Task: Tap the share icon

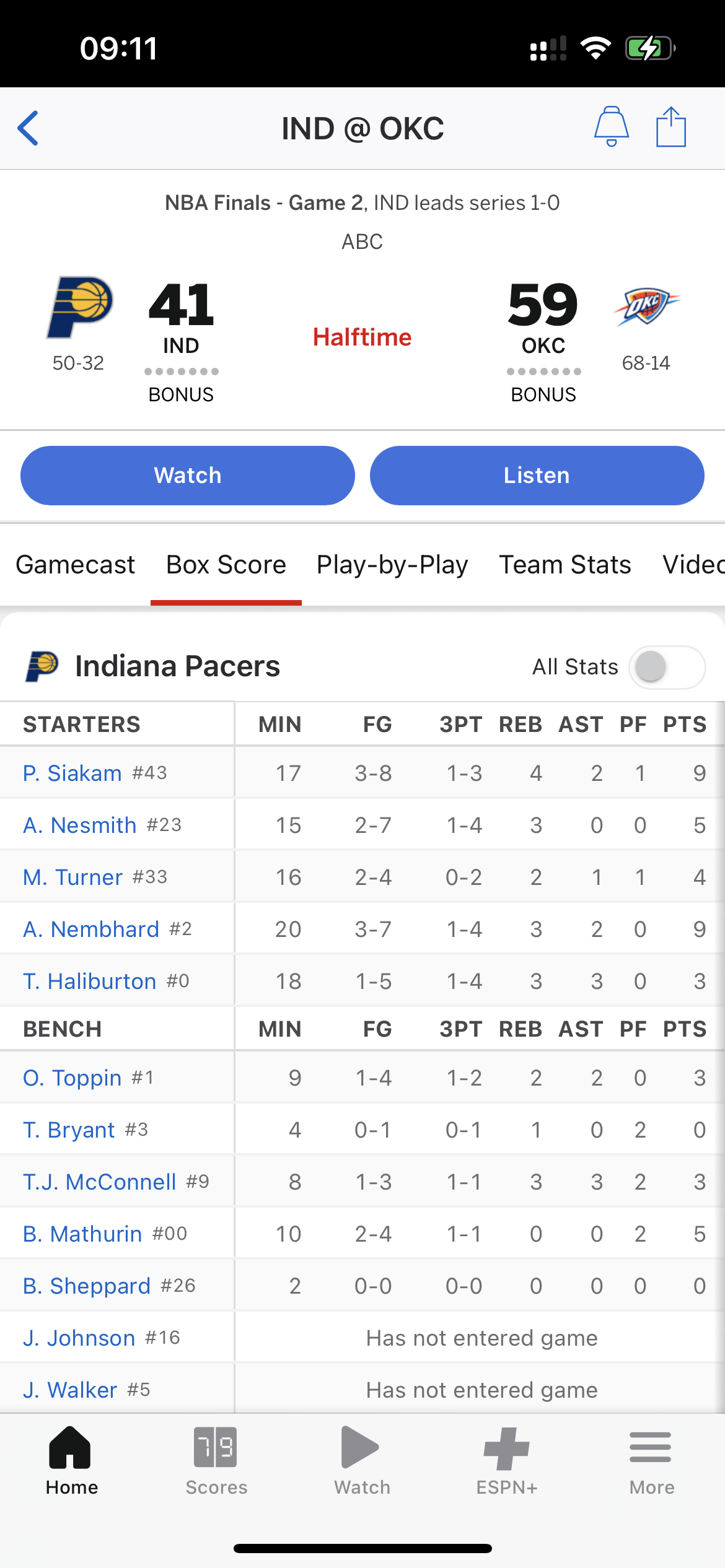Action: coord(670,127)
